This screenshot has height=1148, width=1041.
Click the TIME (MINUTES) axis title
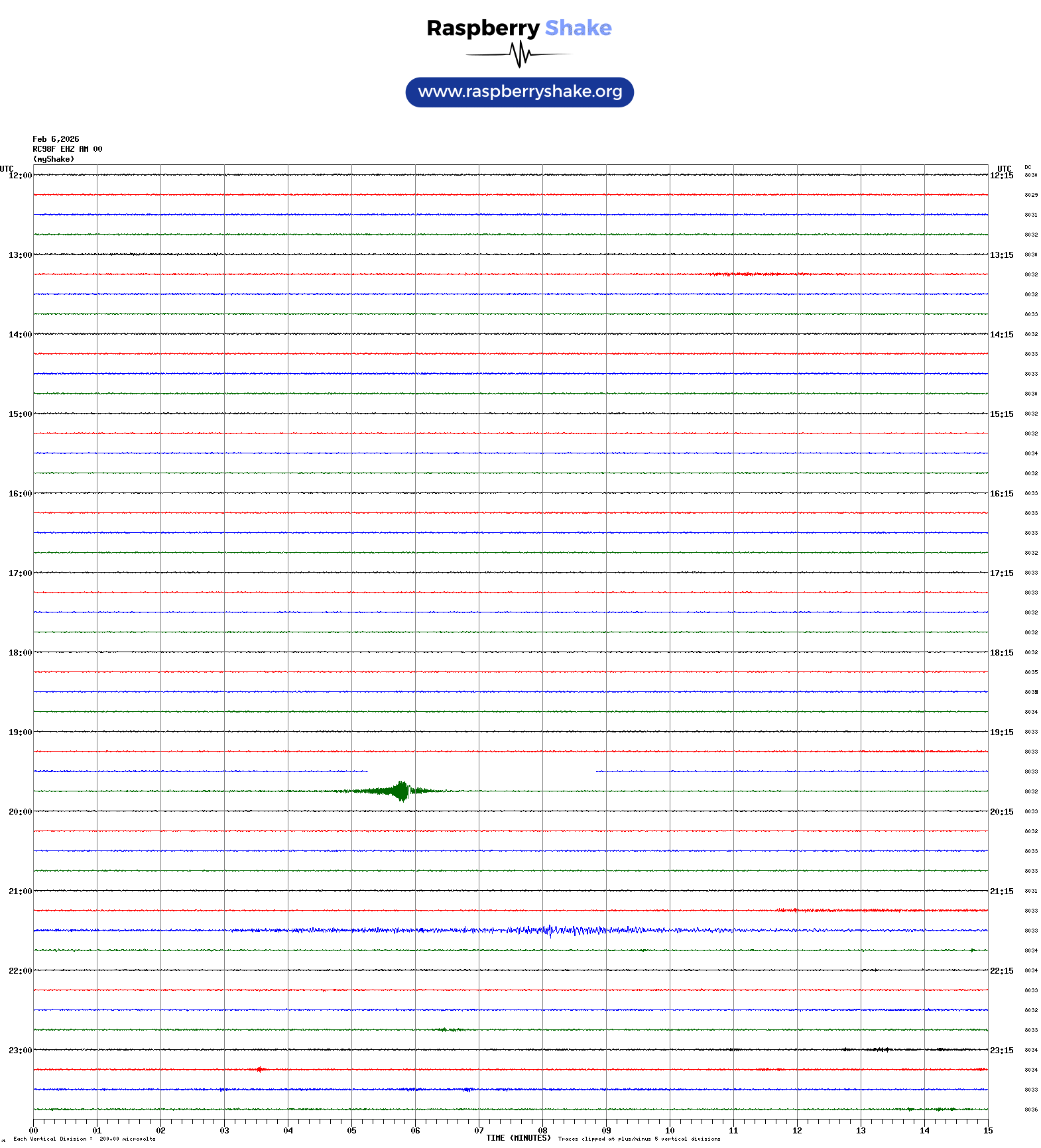pyautogui.click(x=518, y=1138)
